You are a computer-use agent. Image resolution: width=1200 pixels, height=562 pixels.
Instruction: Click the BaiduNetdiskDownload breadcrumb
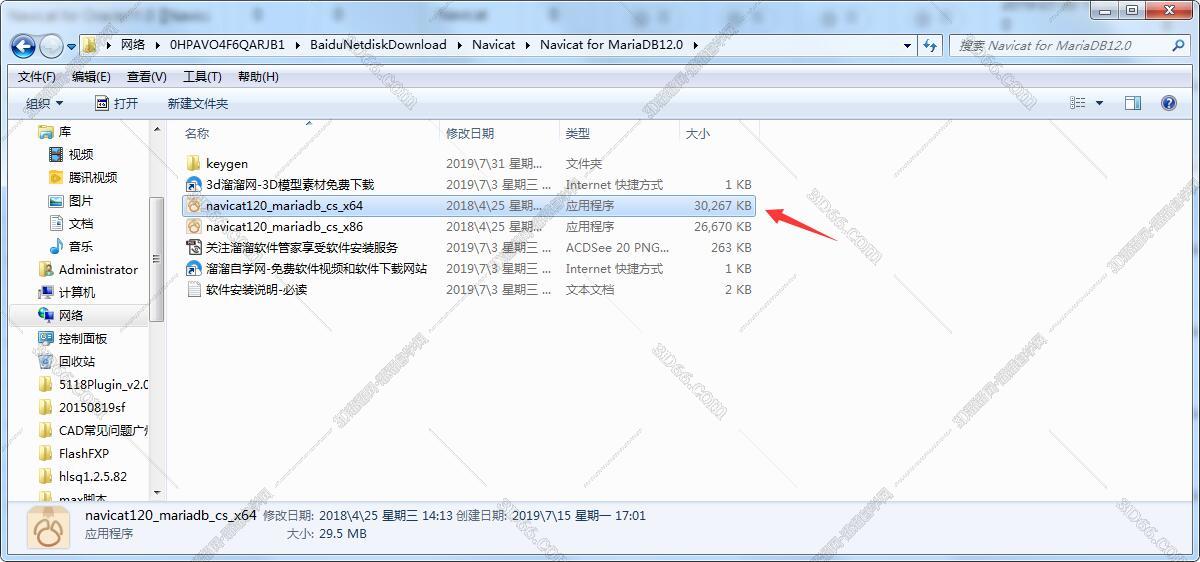[x=378, y=45]
